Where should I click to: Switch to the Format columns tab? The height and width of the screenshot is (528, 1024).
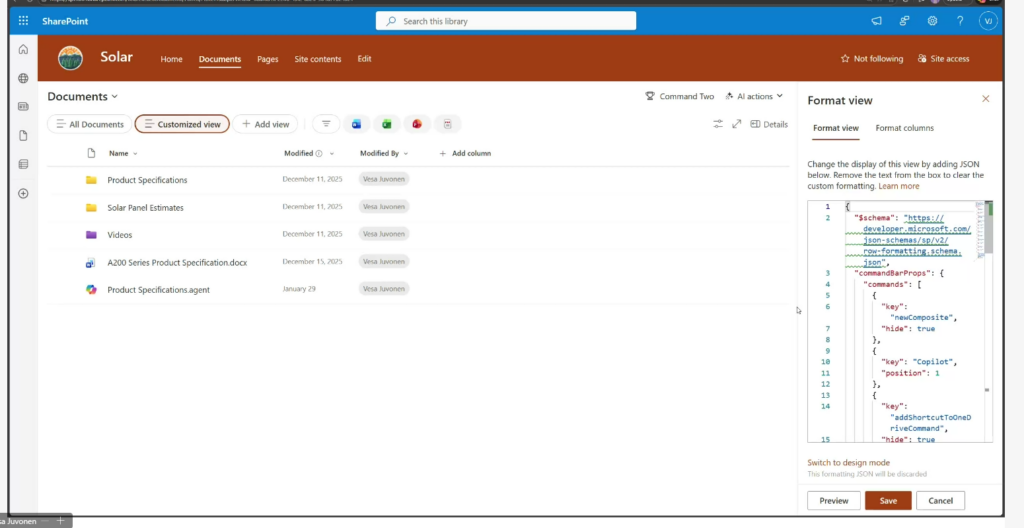[x=904, y=128]
